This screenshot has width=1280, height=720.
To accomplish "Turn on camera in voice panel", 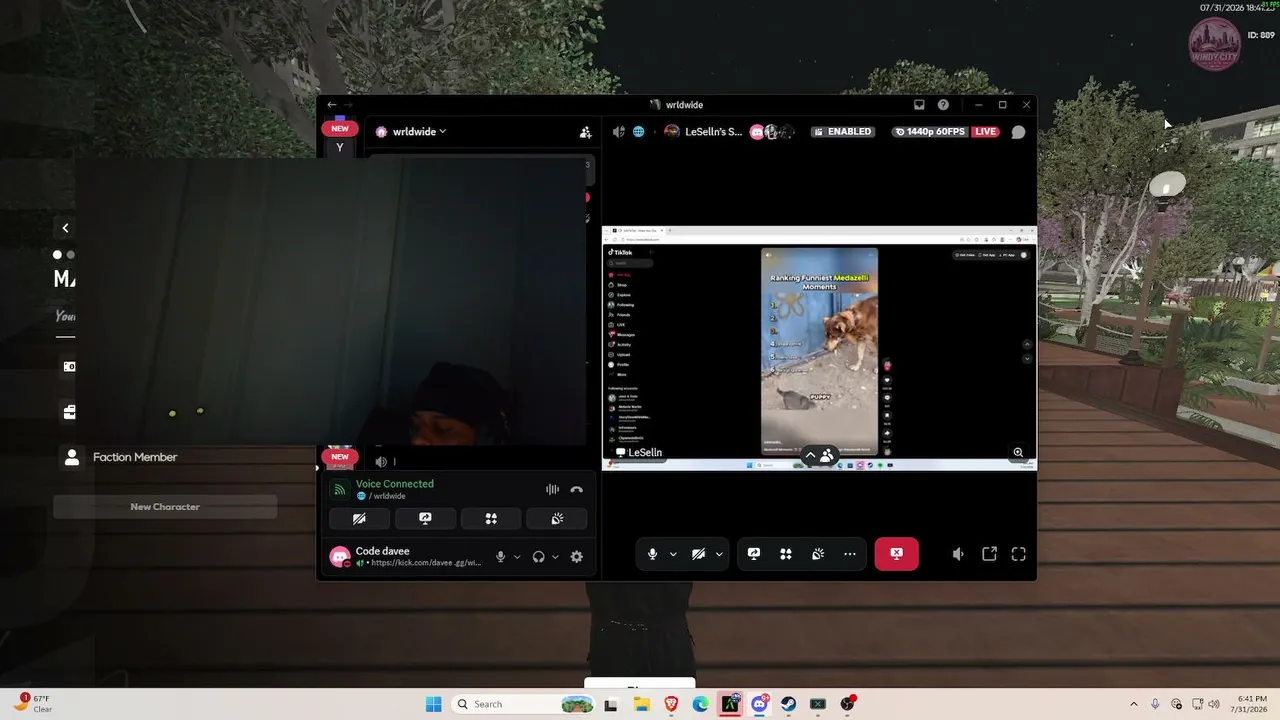I will coord(359,519).
